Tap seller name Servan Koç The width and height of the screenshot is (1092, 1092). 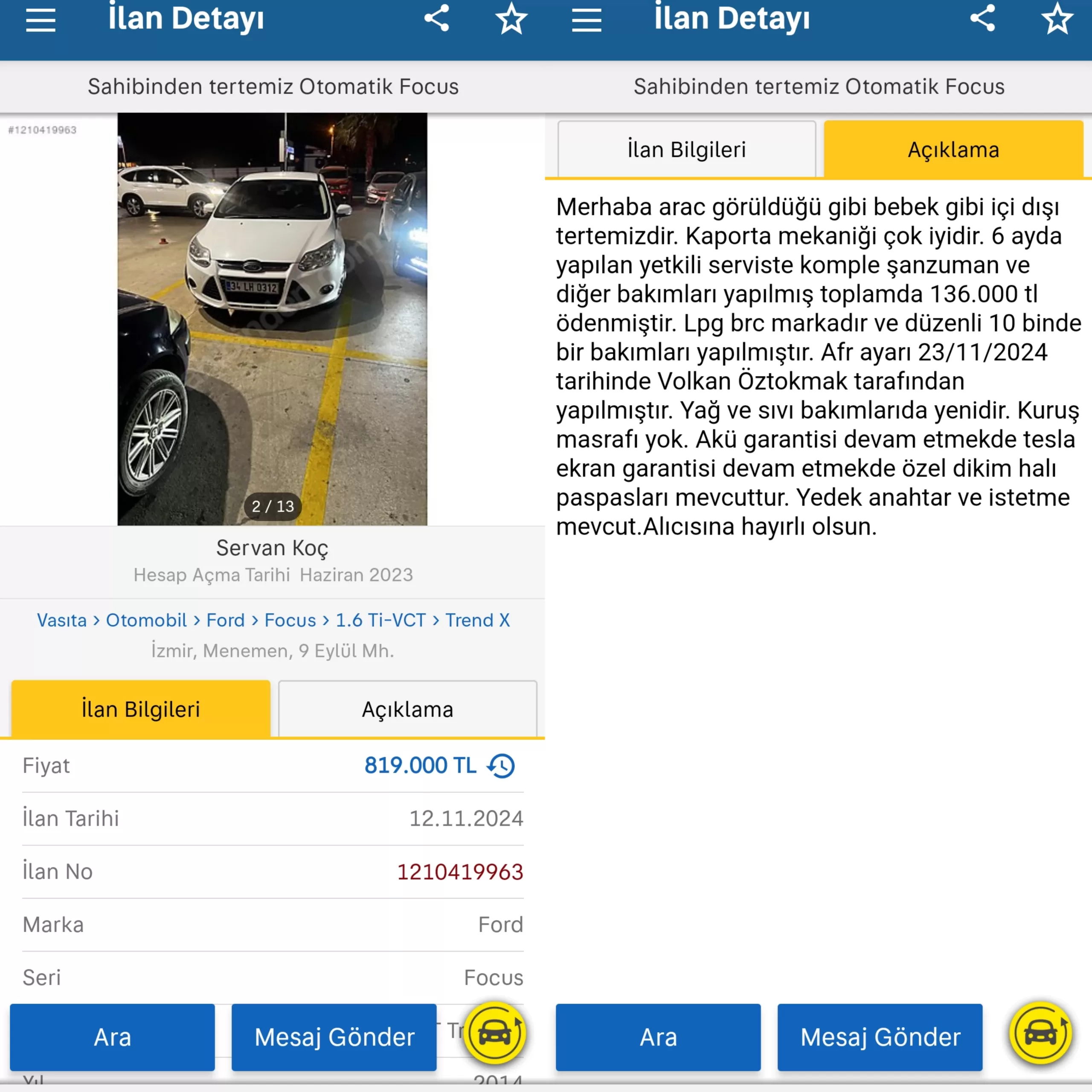(x=273, y=548)
